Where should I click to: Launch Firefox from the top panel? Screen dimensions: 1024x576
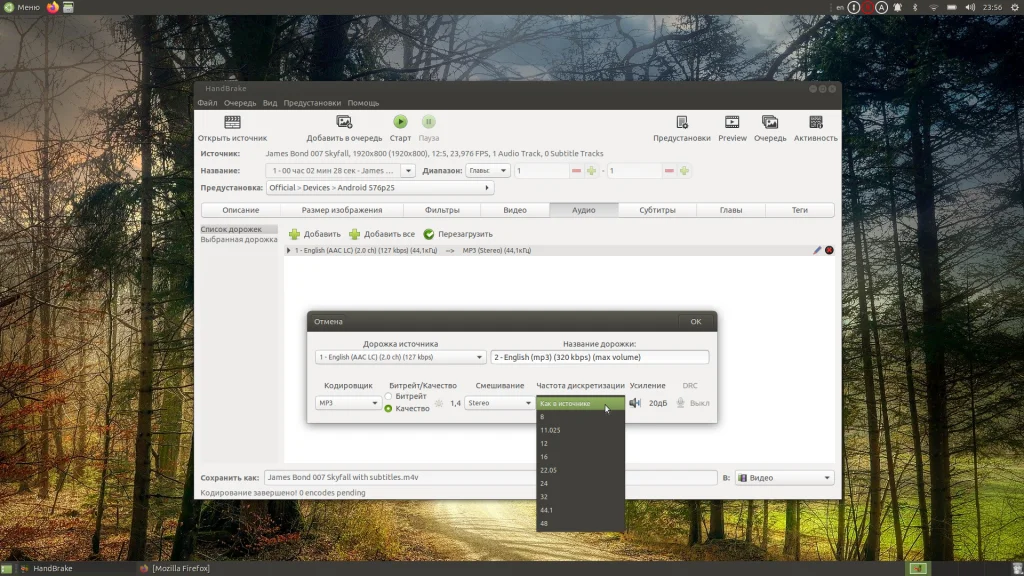pos(53,7)
